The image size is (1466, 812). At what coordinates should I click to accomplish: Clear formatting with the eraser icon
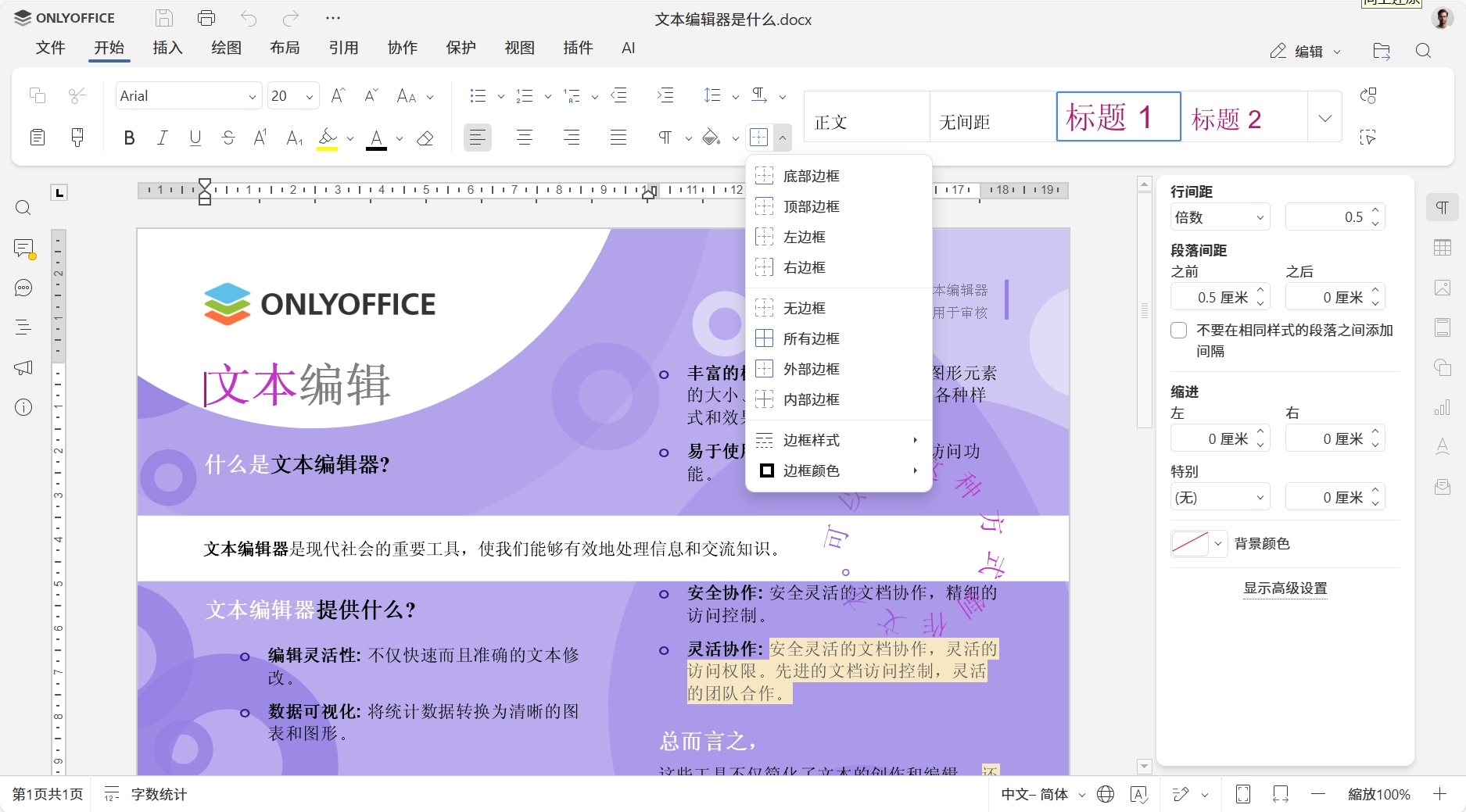(x=425, y=138)
